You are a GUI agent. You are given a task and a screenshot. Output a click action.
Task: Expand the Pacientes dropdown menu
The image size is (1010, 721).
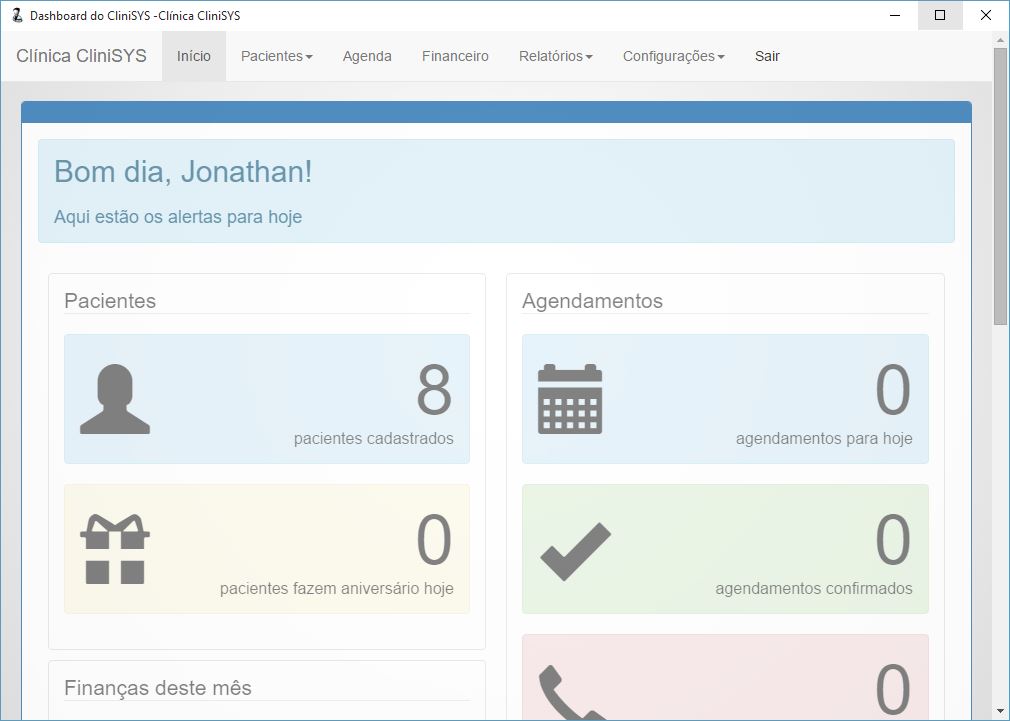(x=277, y=56)
